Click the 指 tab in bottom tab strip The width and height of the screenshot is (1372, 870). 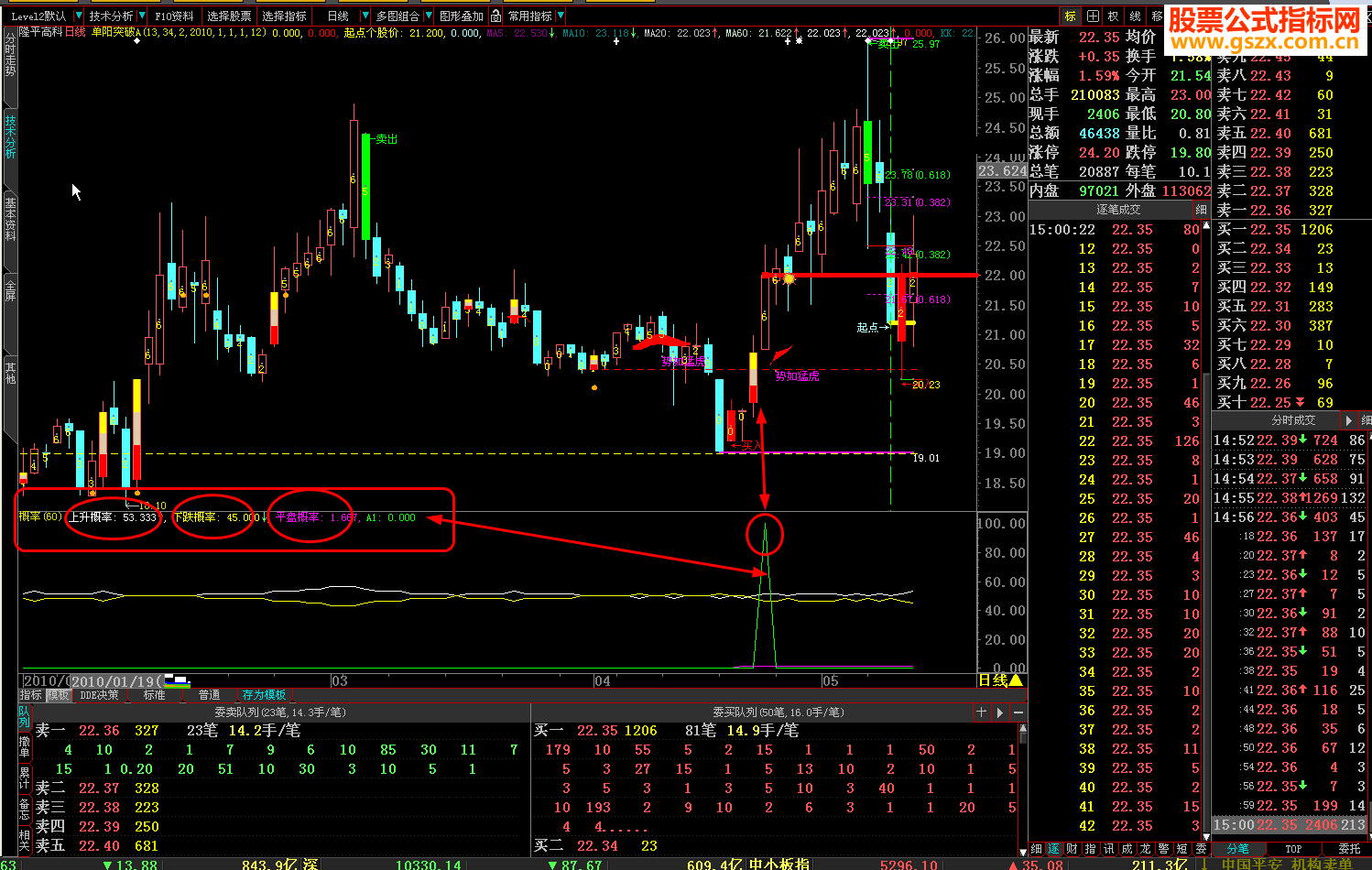pos(1091,849)
